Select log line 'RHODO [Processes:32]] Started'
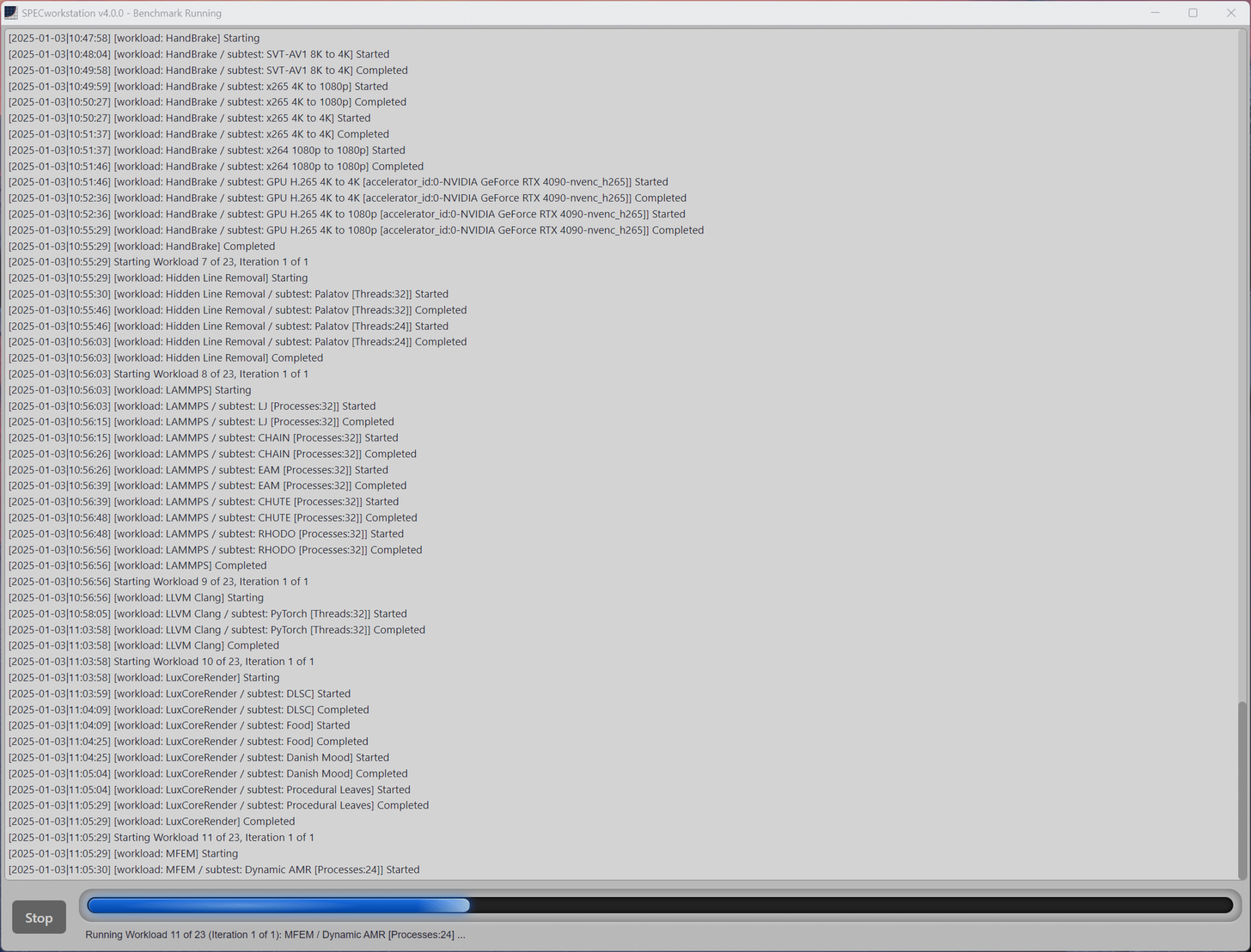This screenshot has height=952, width=1251. [206, 534]
